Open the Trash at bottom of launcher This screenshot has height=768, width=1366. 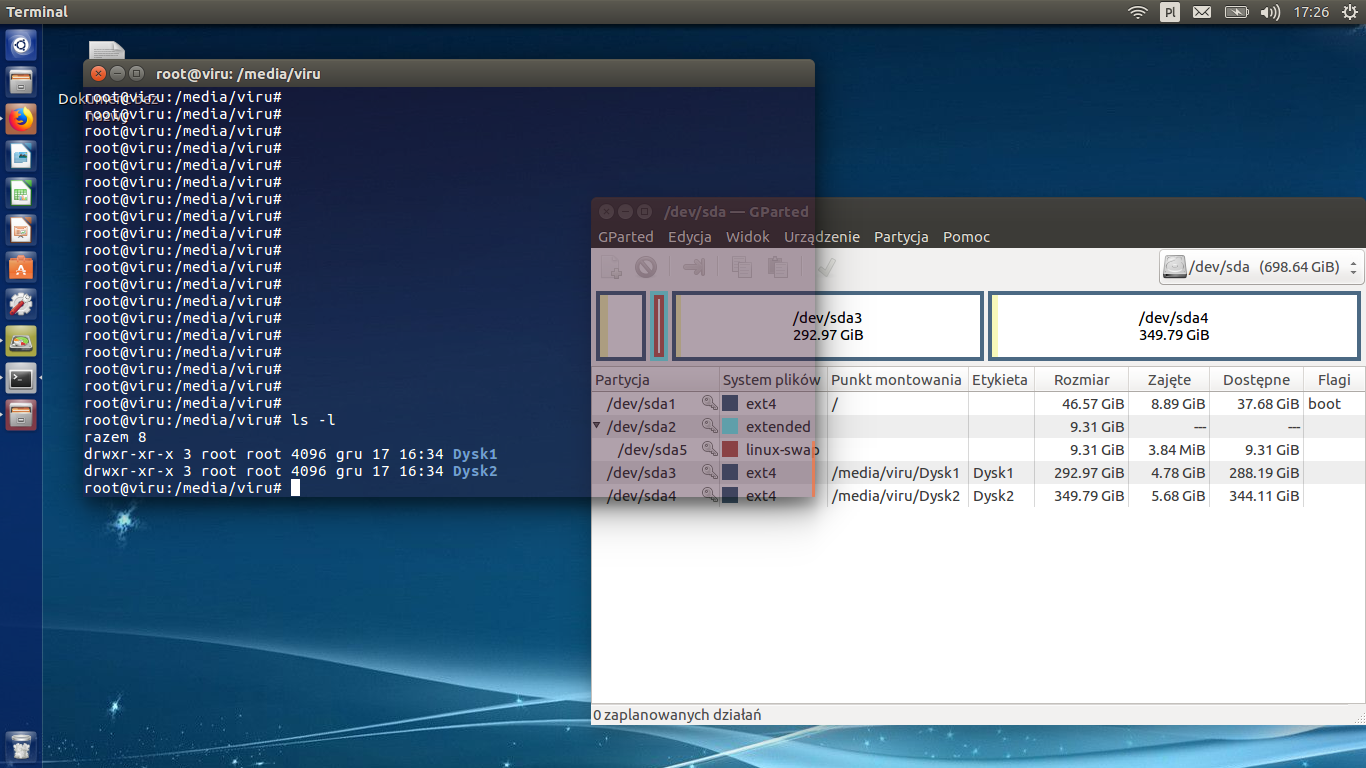click(21, 745)
